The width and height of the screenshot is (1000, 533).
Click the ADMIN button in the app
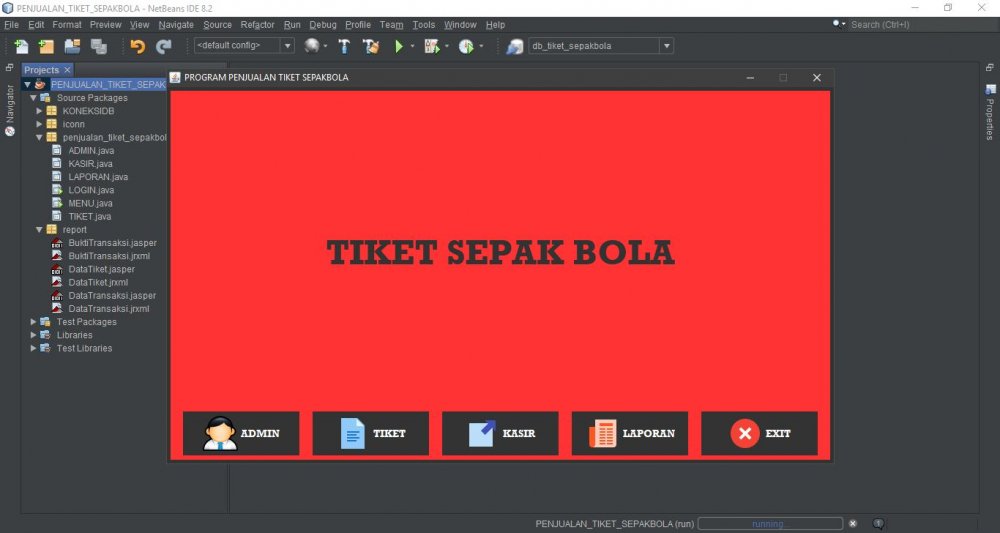(241, 434)
